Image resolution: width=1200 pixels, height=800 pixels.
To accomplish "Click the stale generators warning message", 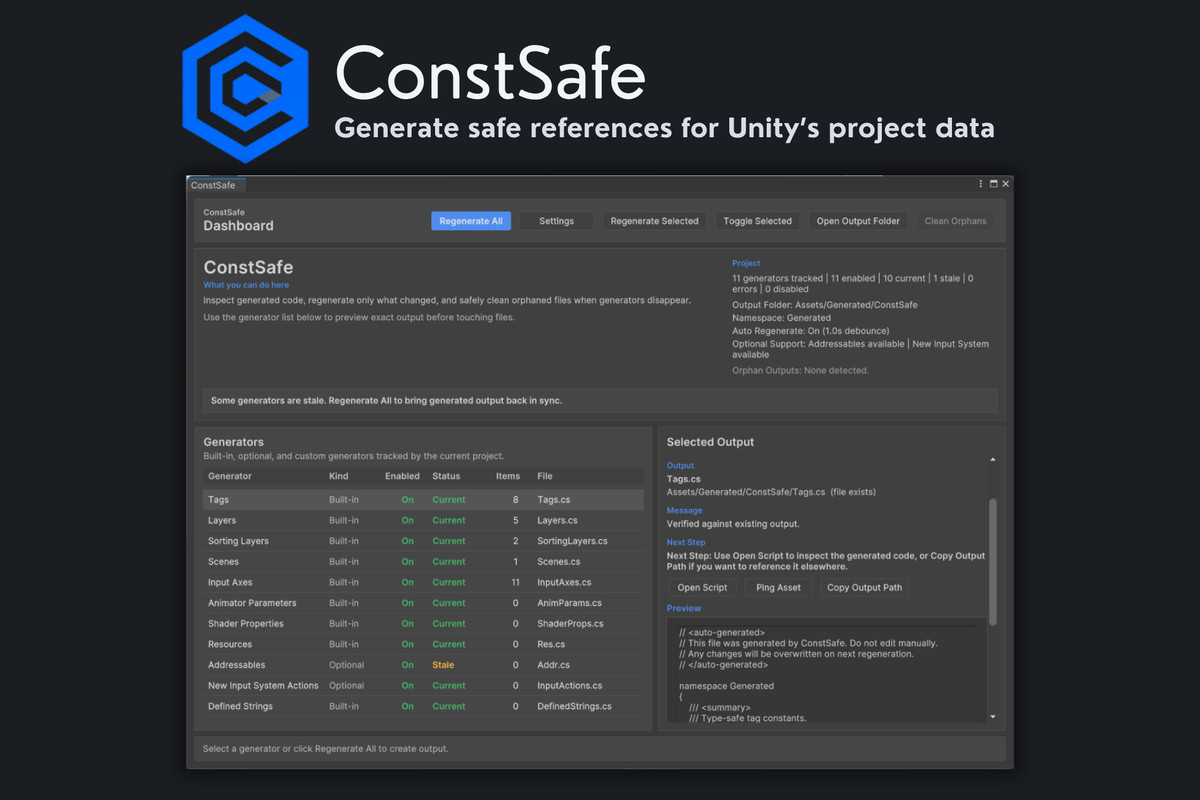I will [x=386, y=400].
